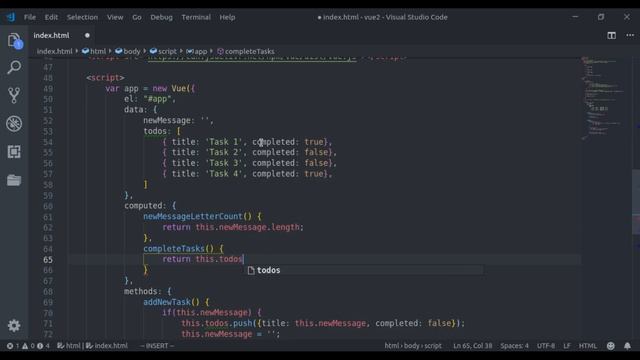Change language mode HTML
This screenshot has width=640, height=360.
click(588, 346)
